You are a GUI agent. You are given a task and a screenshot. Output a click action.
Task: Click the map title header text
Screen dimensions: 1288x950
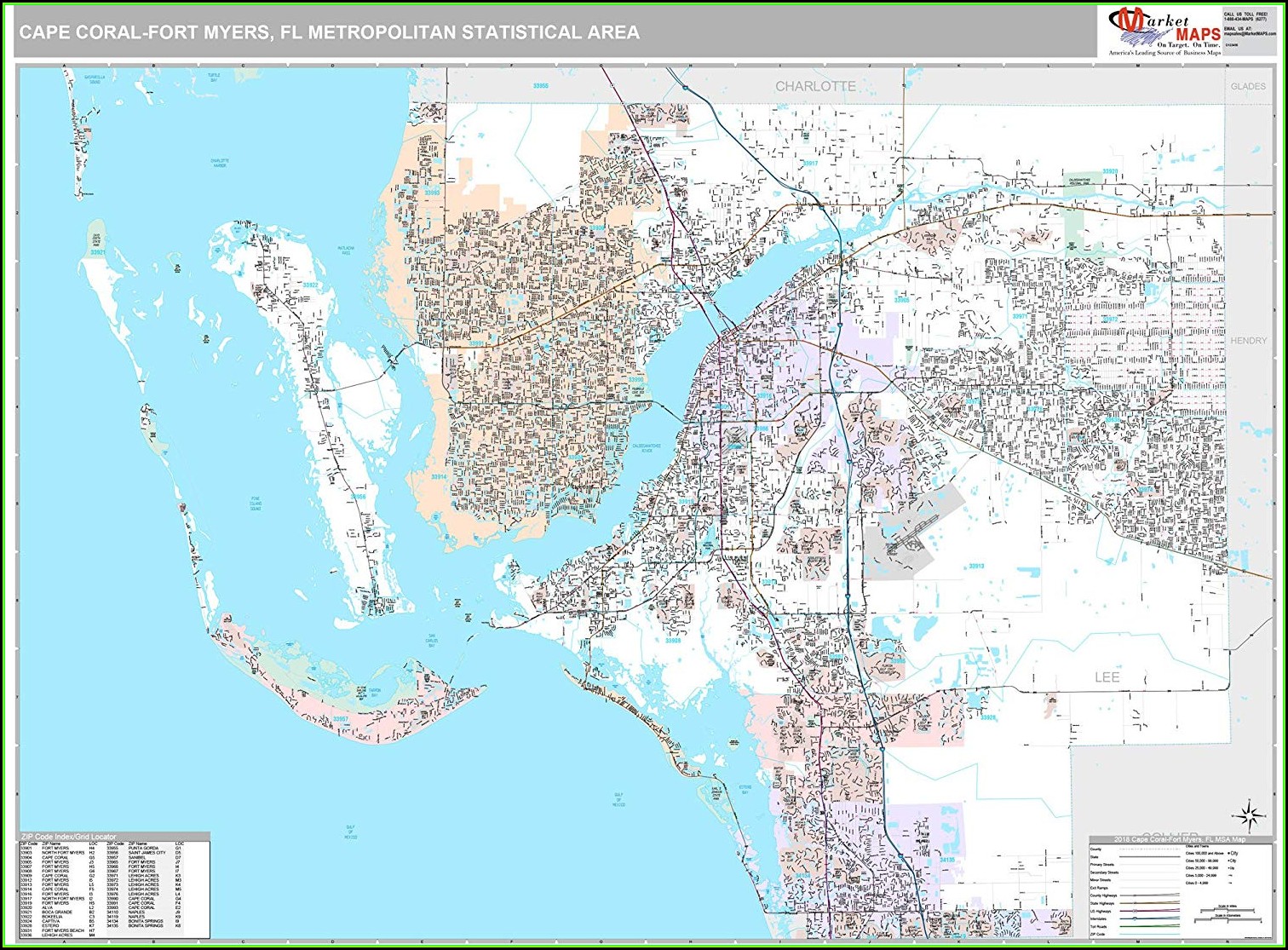[329, 32]
